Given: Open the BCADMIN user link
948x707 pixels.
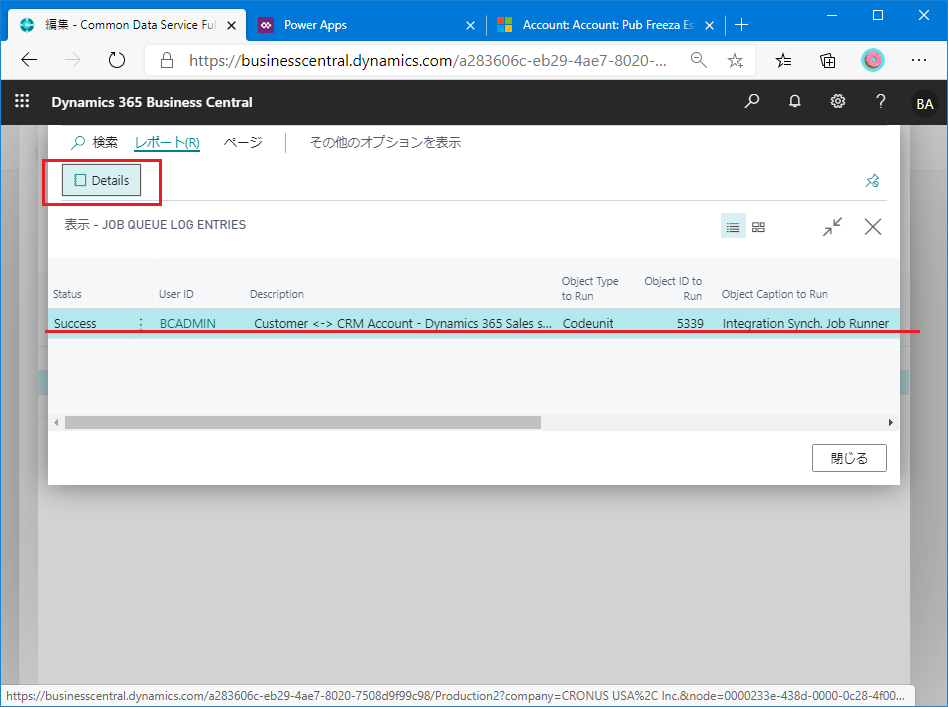Looking at the screenshot, I should 187,324.
